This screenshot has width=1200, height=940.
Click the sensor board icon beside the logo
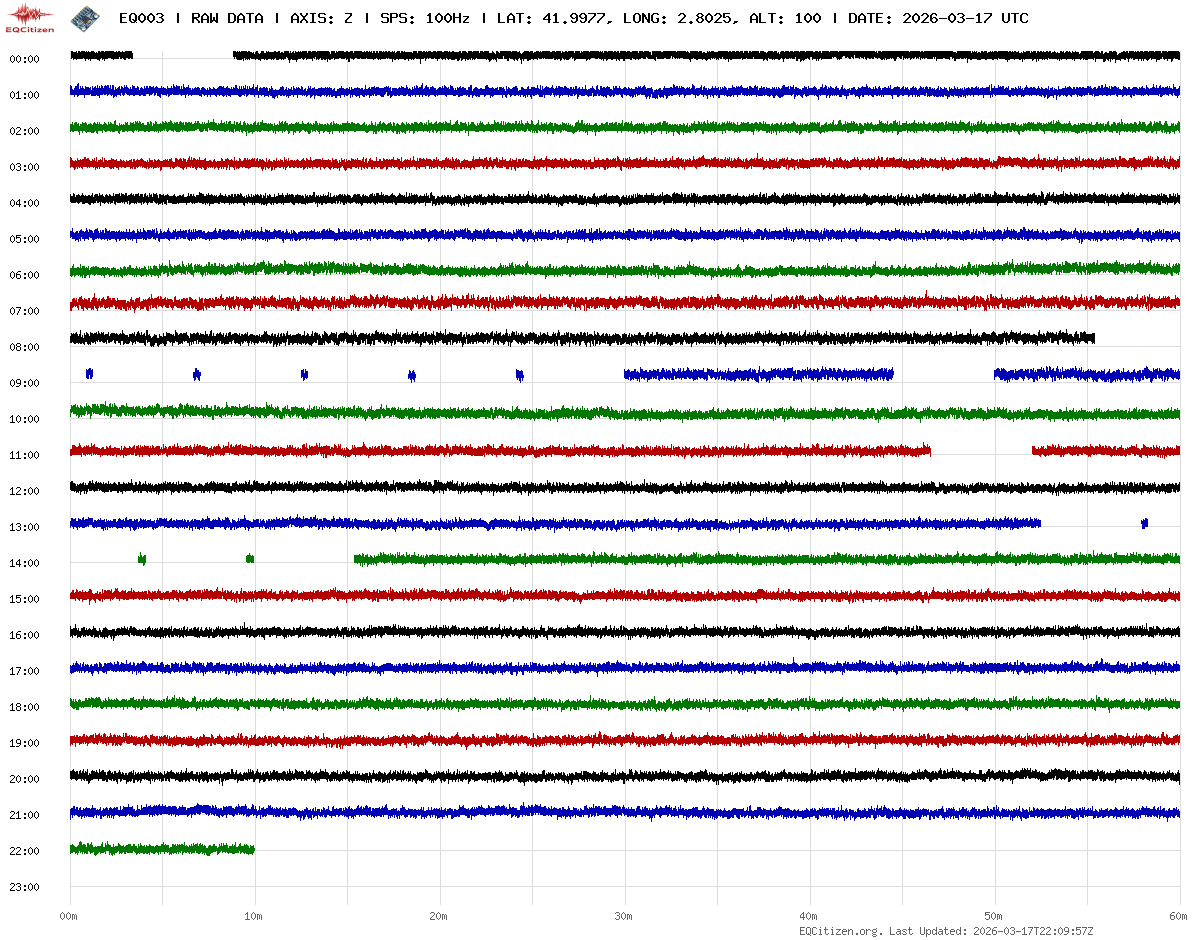(85, 17)
